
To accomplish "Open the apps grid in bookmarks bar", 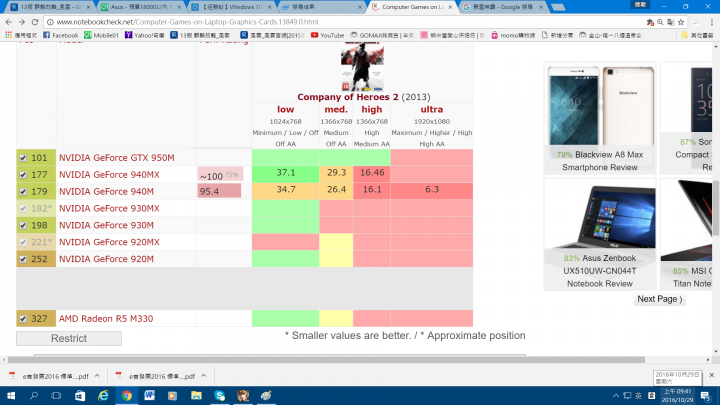I will point(8,35).
